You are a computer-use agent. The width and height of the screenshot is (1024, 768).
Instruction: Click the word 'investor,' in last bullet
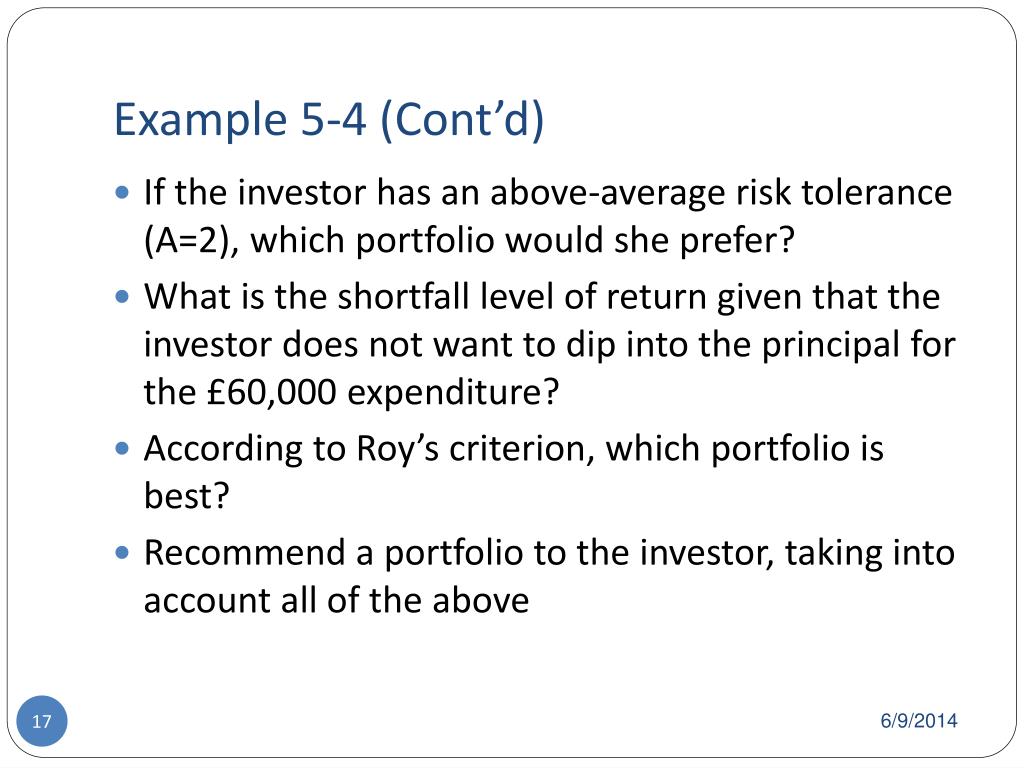[707, 552]
